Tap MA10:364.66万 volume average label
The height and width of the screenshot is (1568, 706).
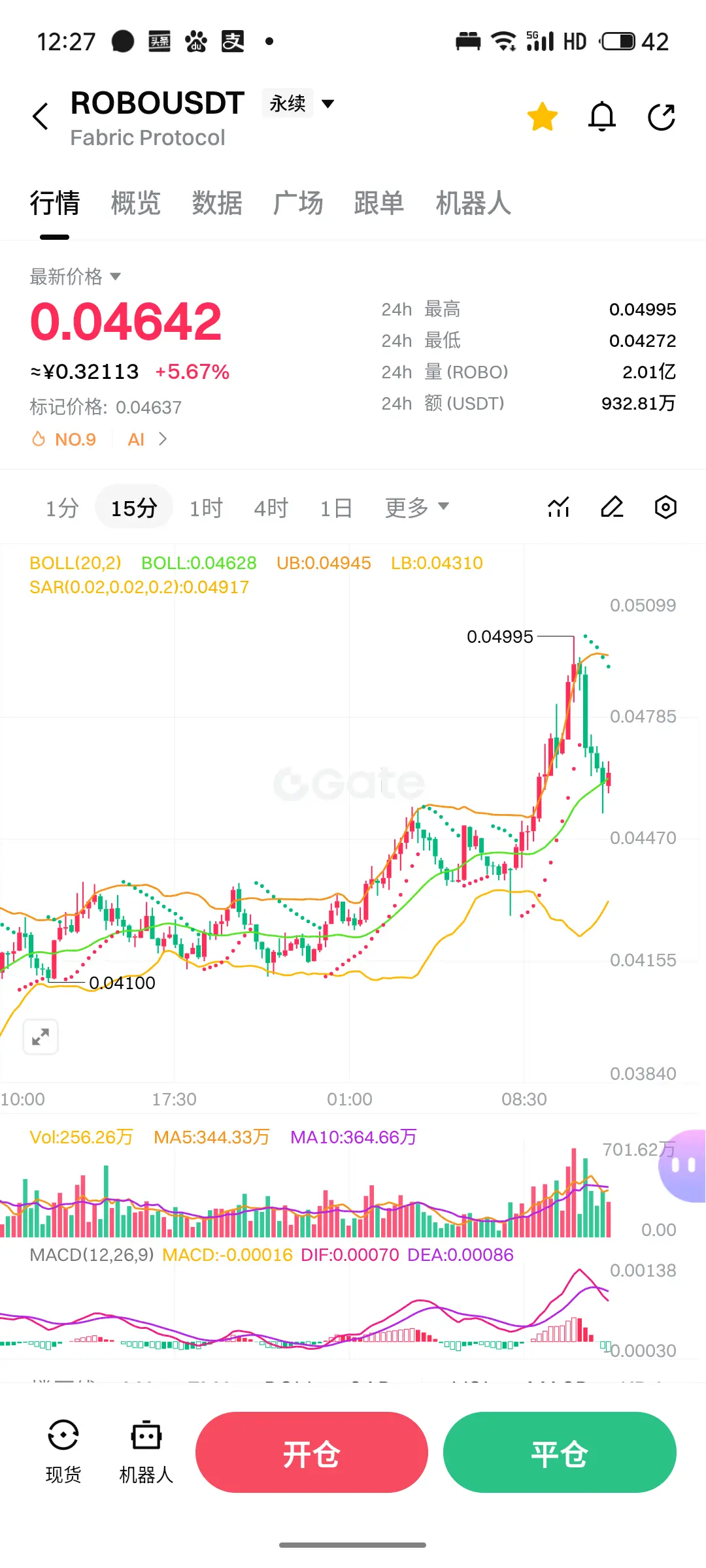(x=354, y=1137)
